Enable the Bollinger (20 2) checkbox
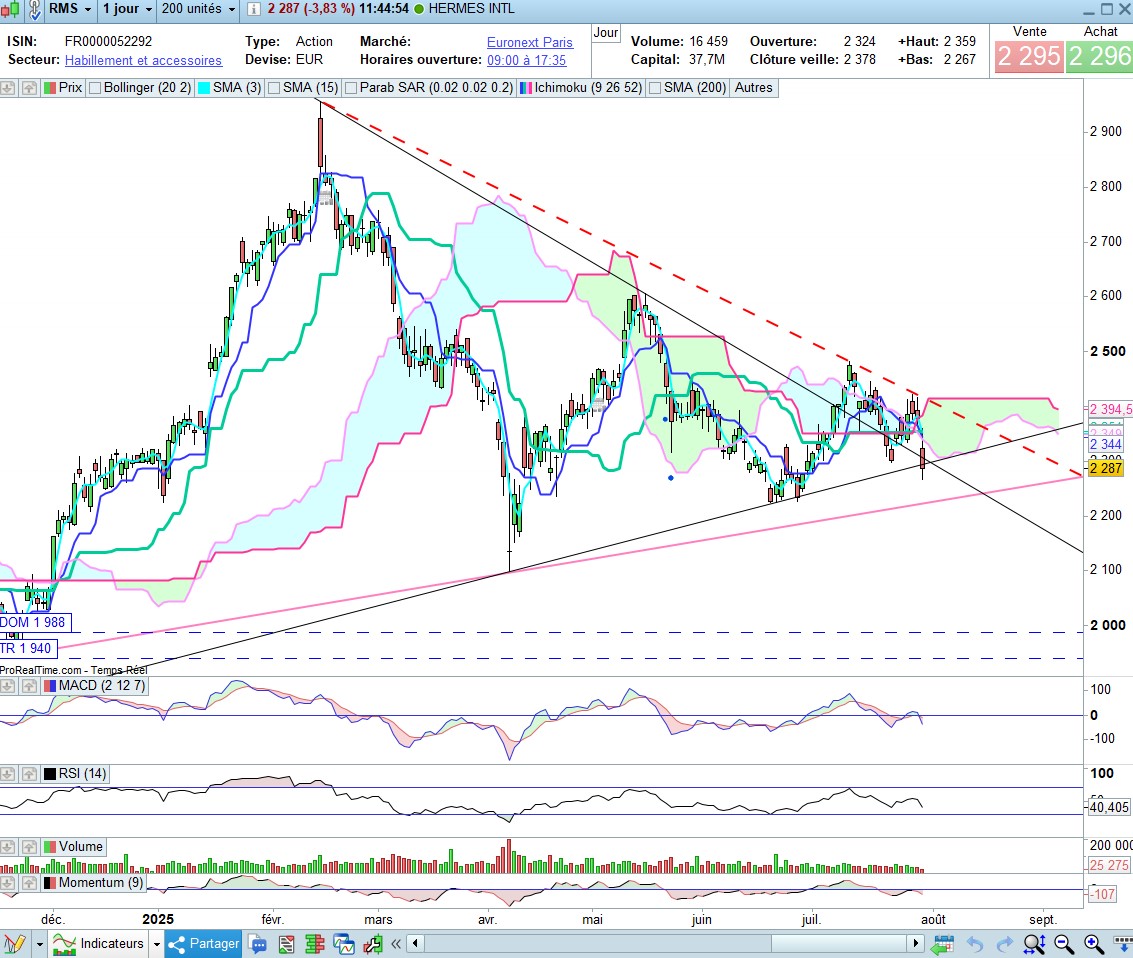The width and height of the screenshot is (1133, 958). [96, 88]
